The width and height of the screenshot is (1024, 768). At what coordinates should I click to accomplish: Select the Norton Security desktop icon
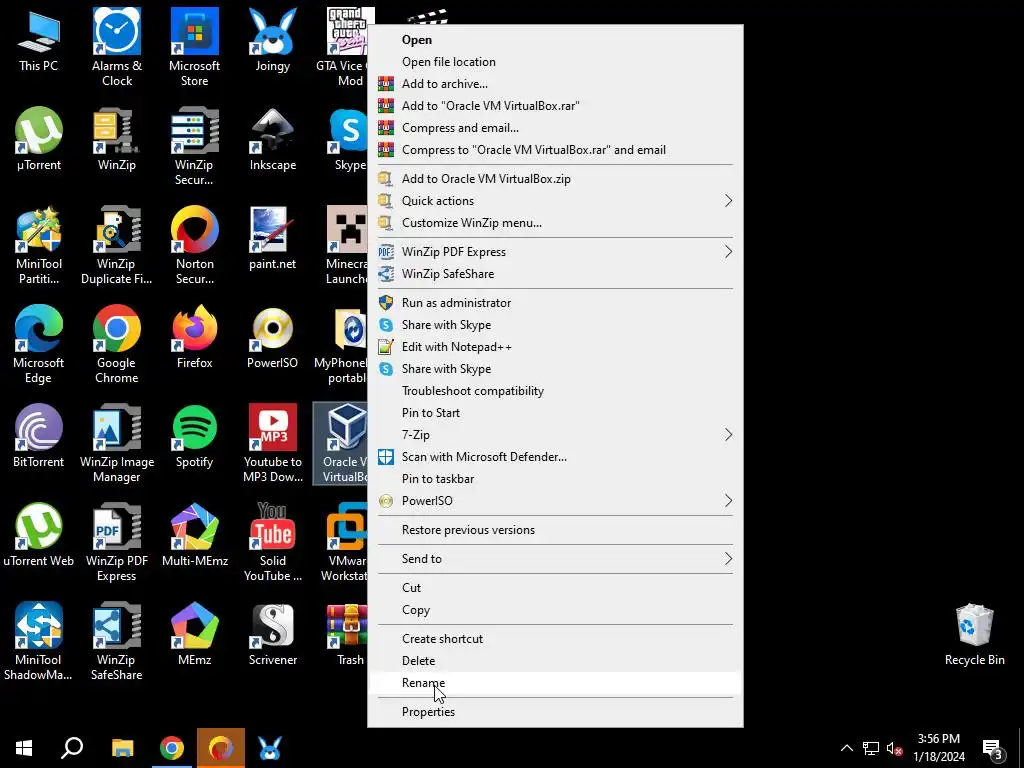194,246
